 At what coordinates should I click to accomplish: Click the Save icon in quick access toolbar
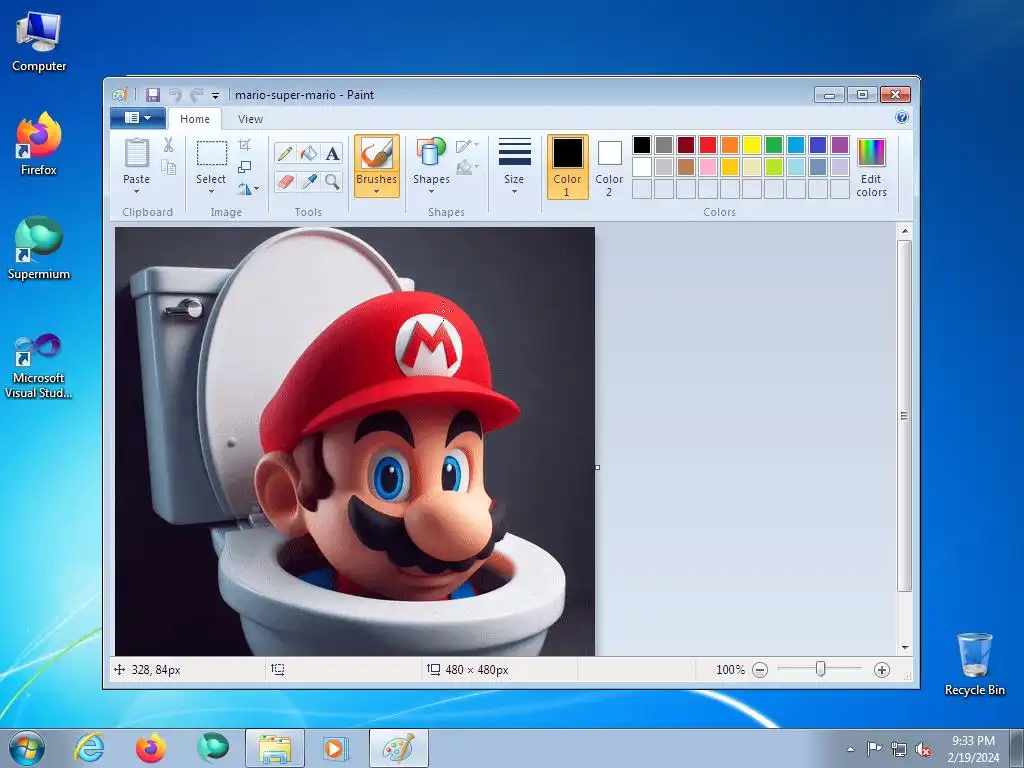(x=153, y=95)
